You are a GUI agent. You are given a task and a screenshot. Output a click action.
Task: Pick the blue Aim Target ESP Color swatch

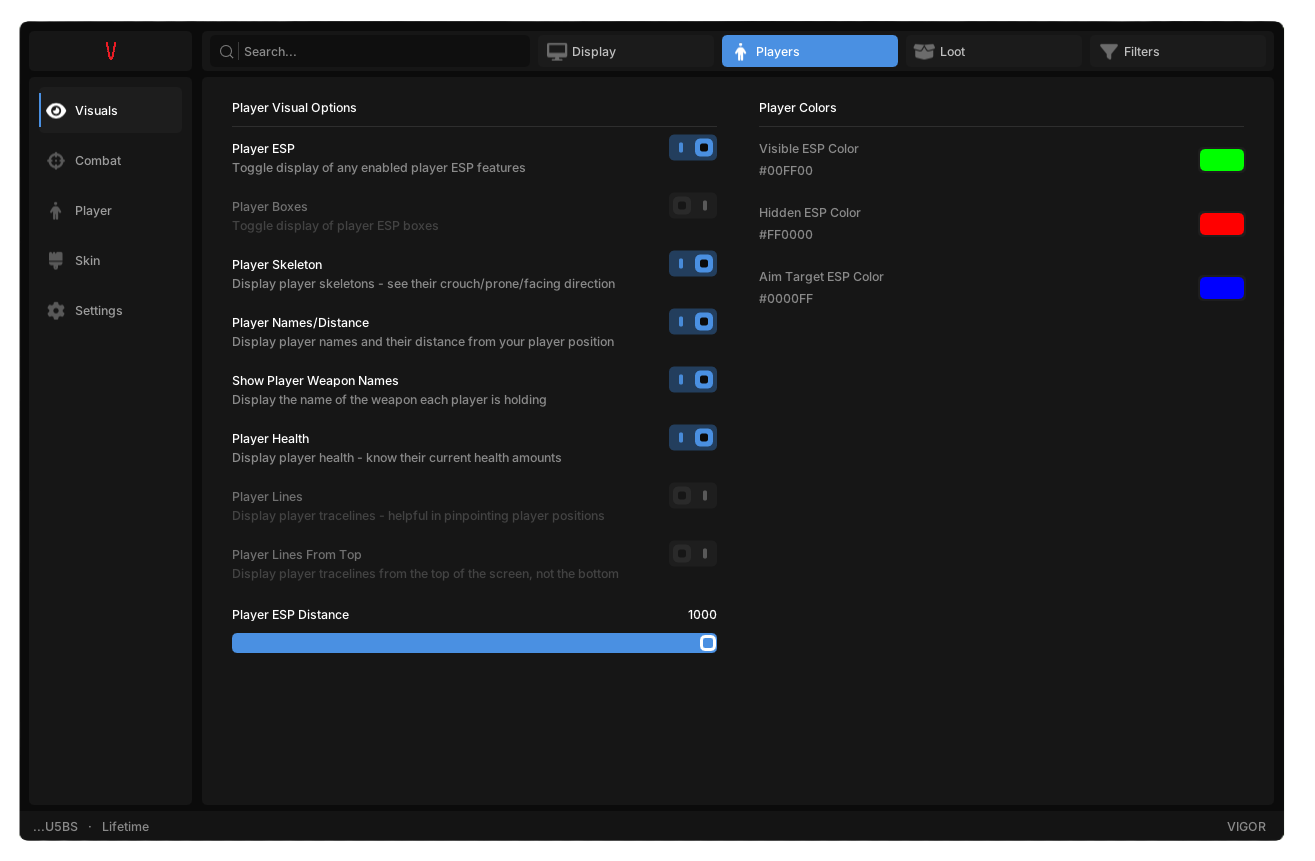pos(1222,288)
